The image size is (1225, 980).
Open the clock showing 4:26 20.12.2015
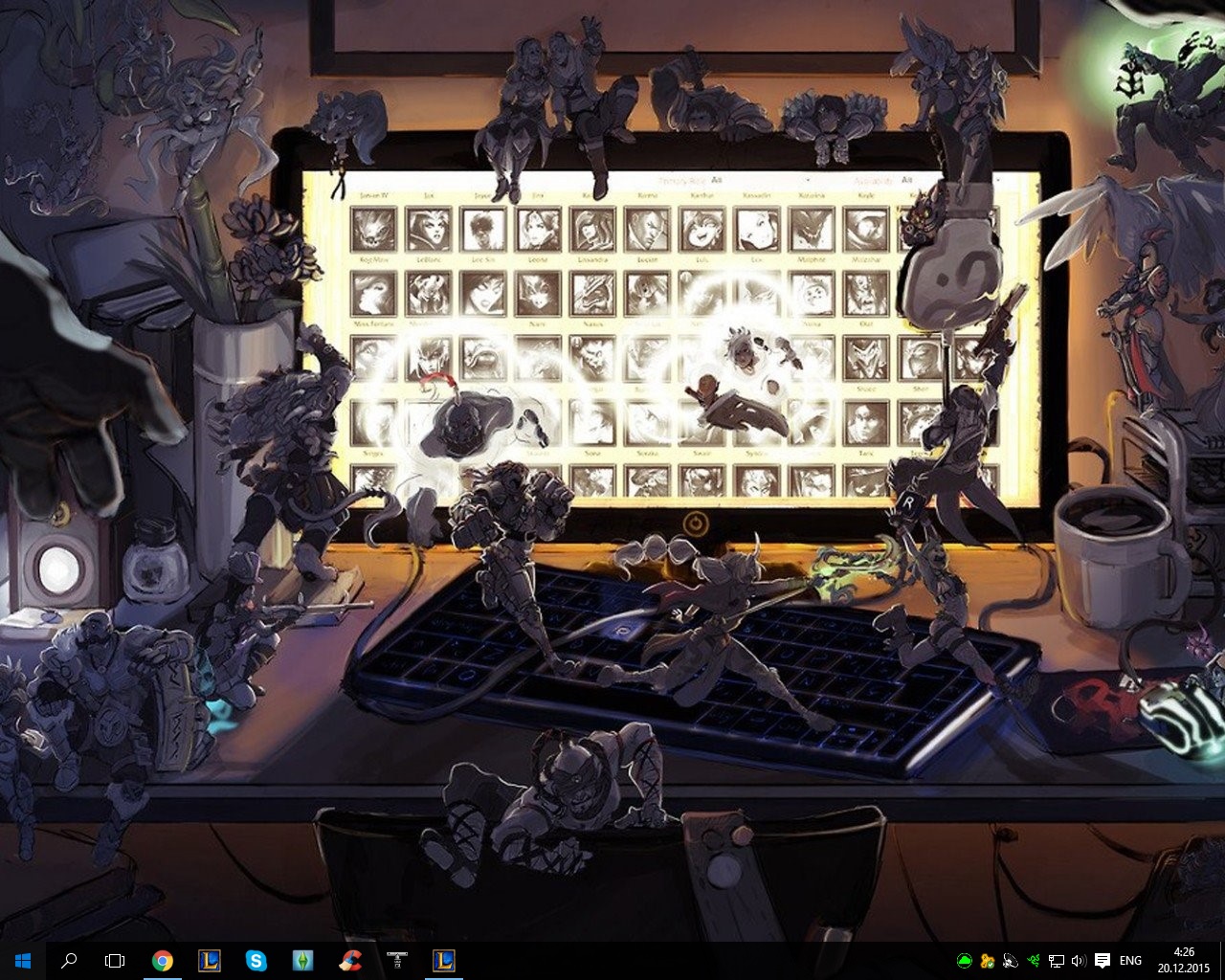(1183, 961)
